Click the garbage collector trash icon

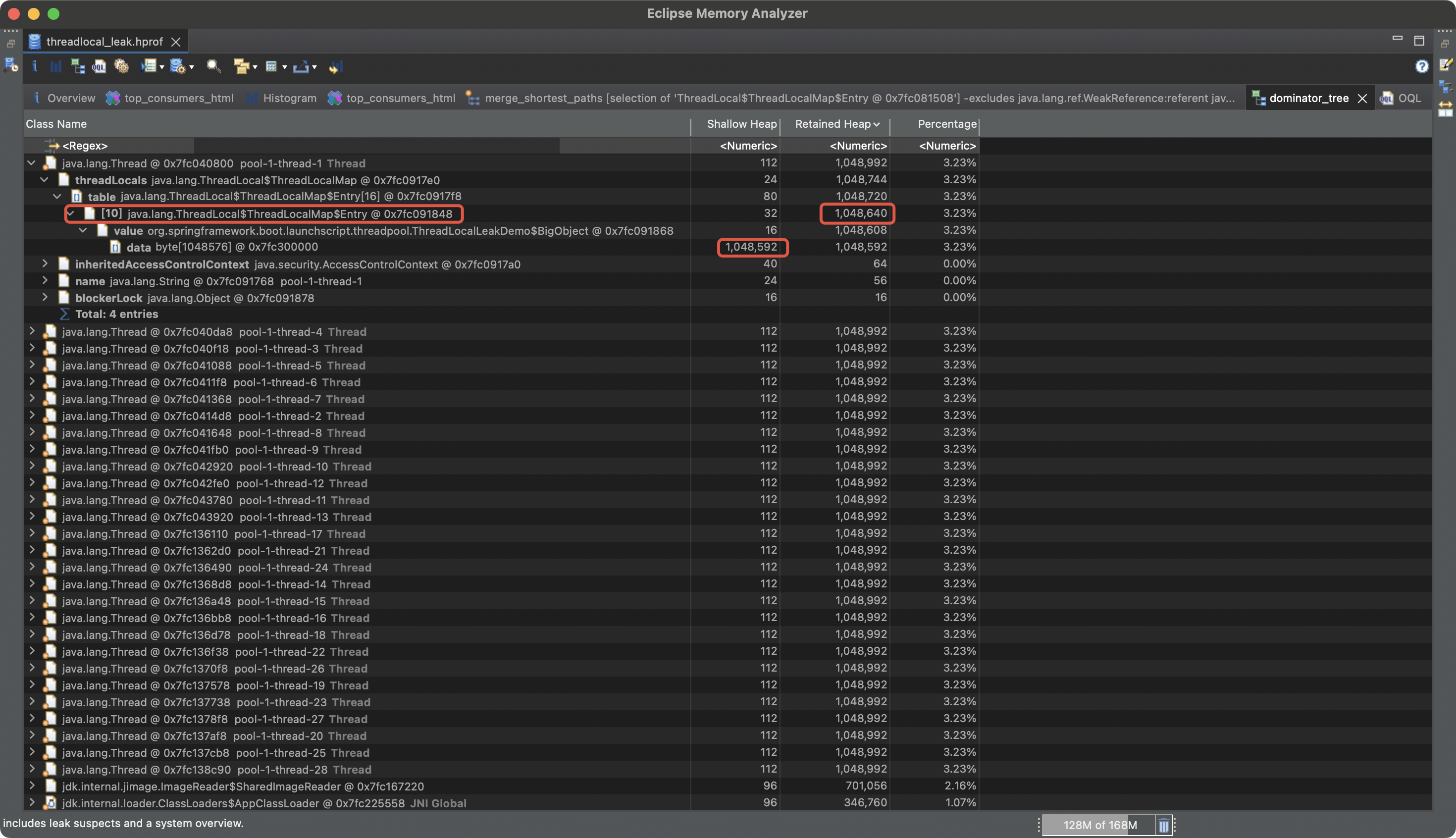click(1163, 825)
